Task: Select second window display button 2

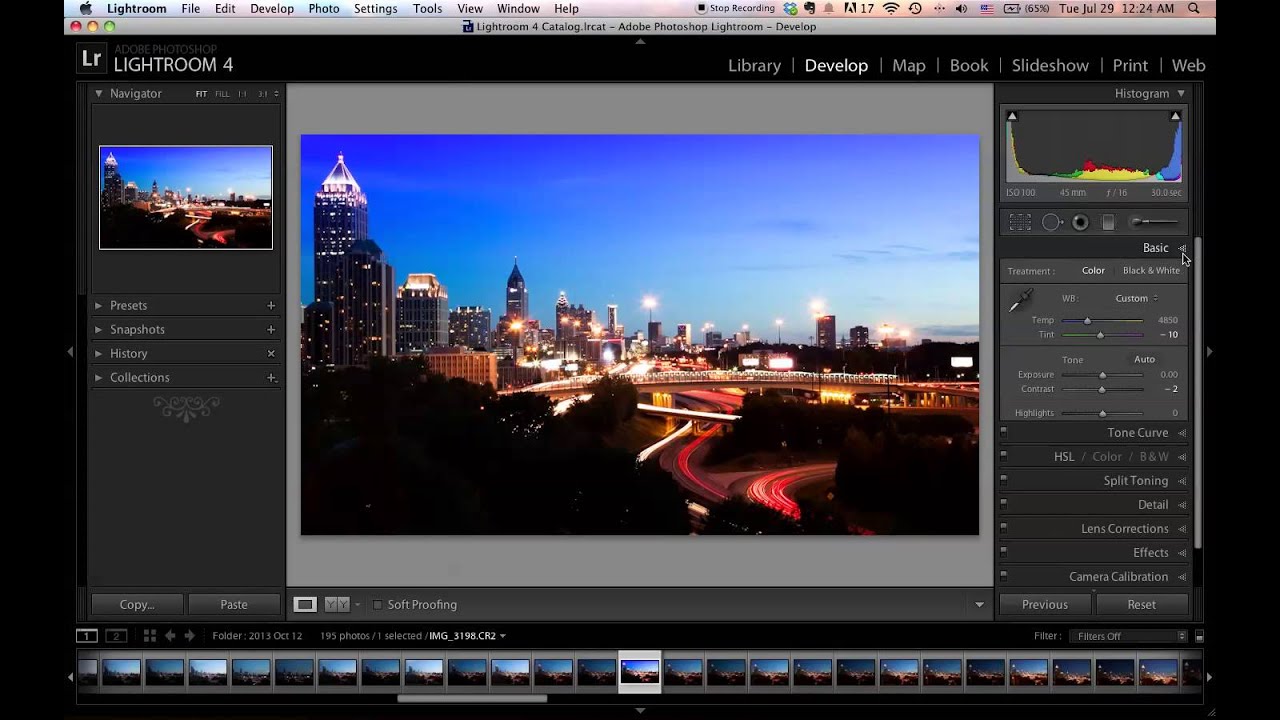Action: [116, 636]
